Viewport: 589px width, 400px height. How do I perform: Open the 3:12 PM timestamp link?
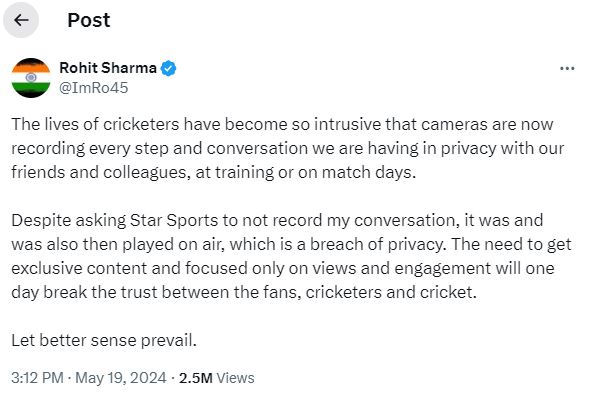(37, 377)
